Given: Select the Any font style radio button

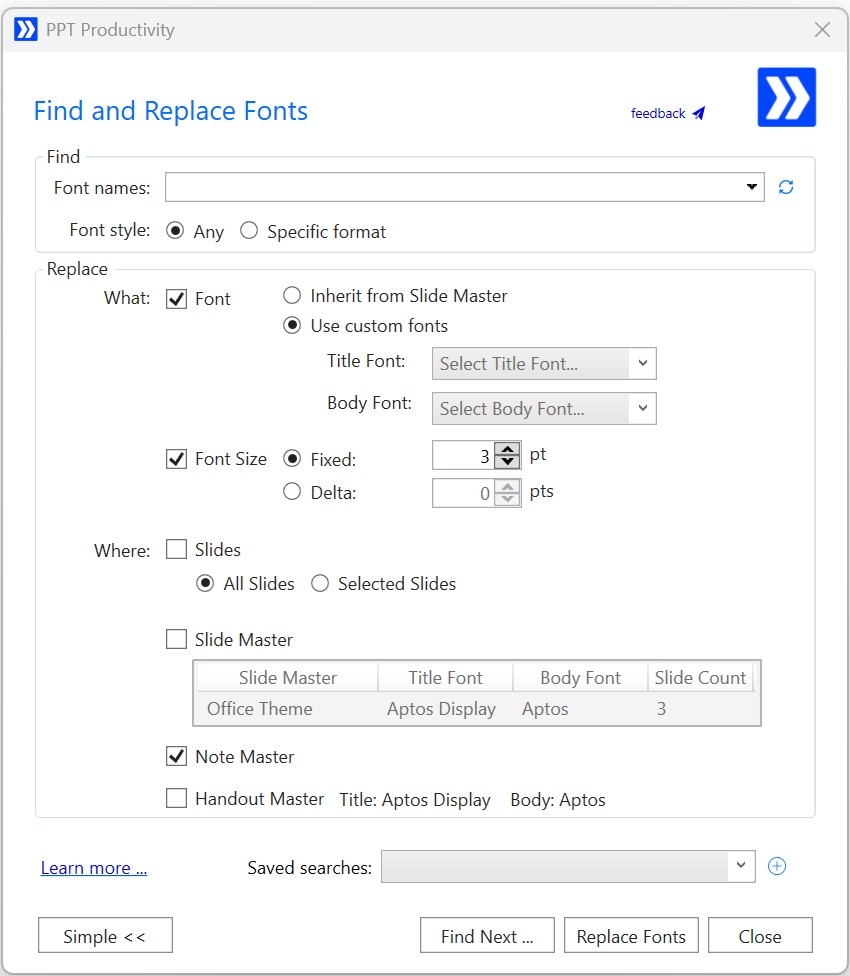Looking at the screenshot, I should click(175, 231).
